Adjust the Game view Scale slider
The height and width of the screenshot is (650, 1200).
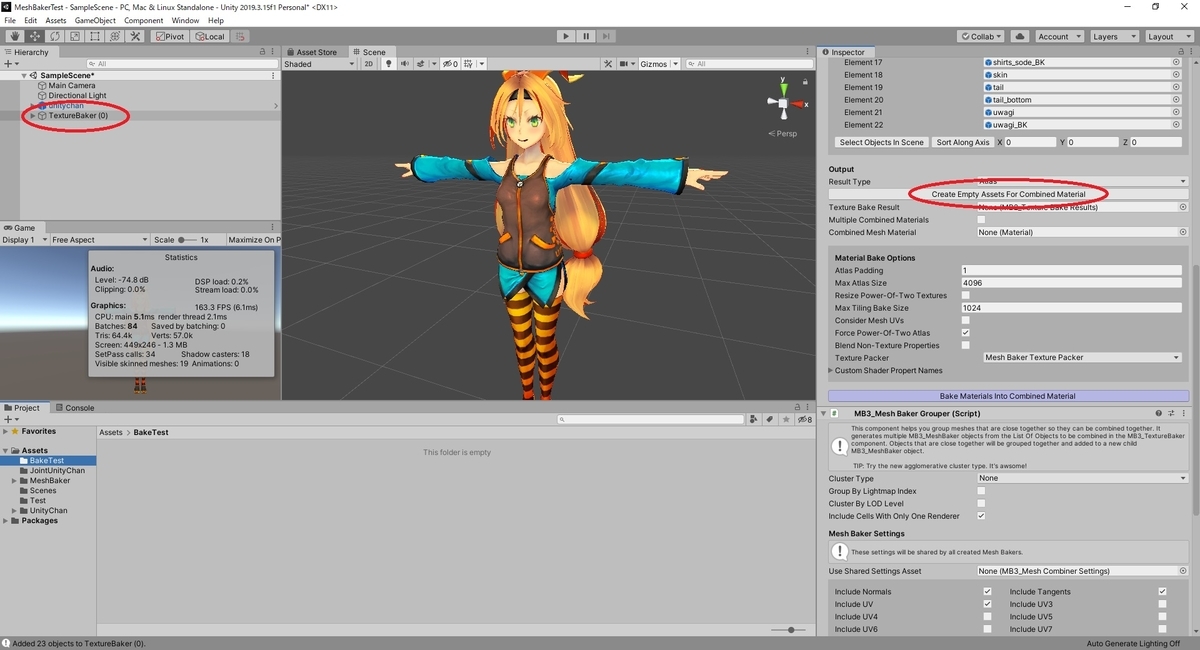[x=187, y=240]
